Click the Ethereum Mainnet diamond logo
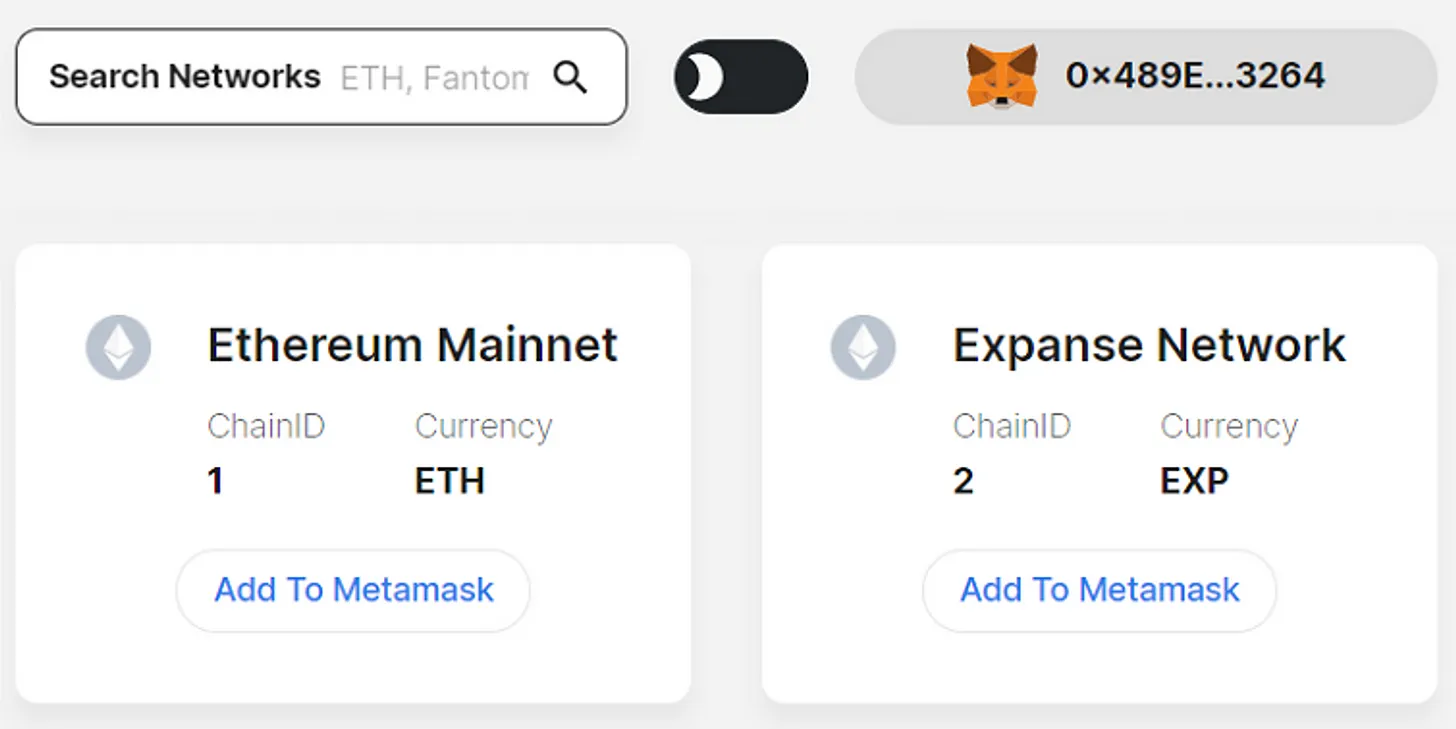 [118, 347]
